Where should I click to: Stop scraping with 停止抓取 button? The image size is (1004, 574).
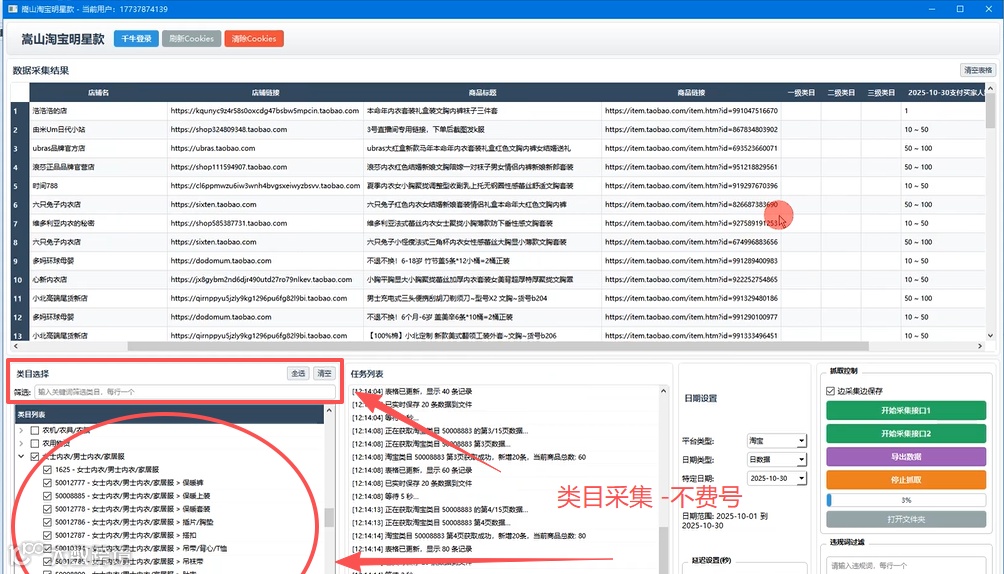(x=906, y=480)
